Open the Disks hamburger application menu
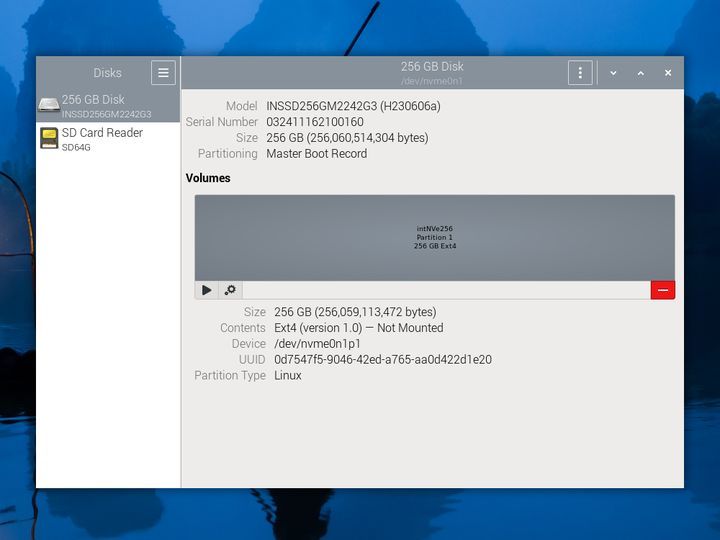 click(x=163, y=73)
